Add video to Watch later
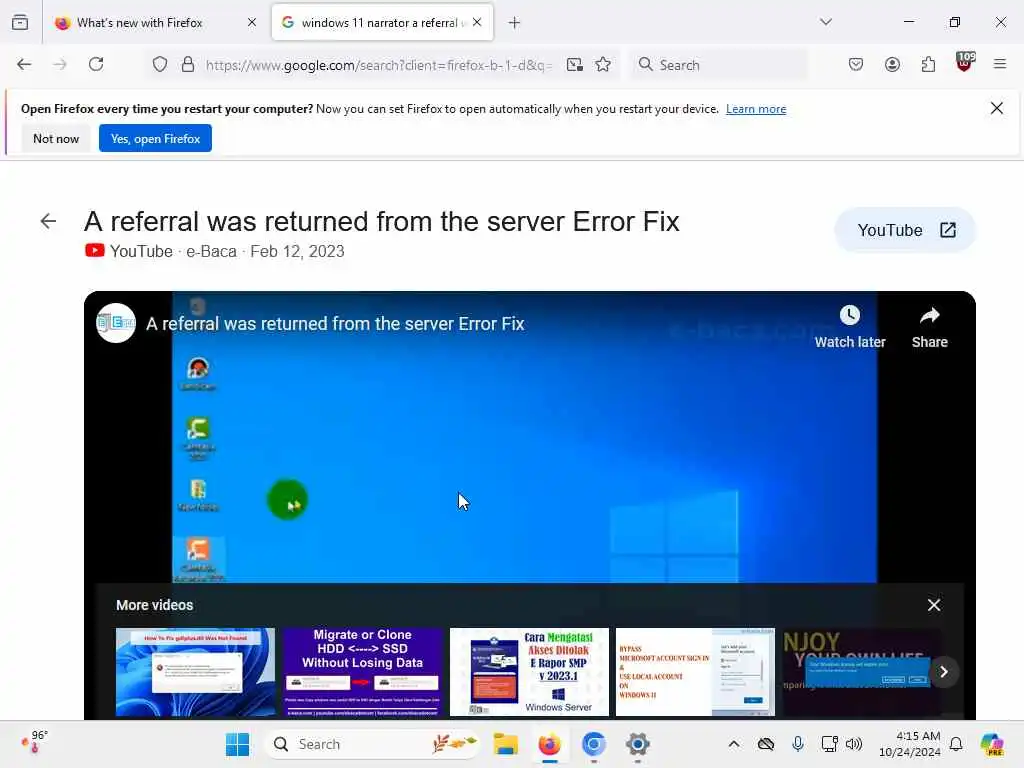Screen dimensions: 1024x768 click(850, 328)
